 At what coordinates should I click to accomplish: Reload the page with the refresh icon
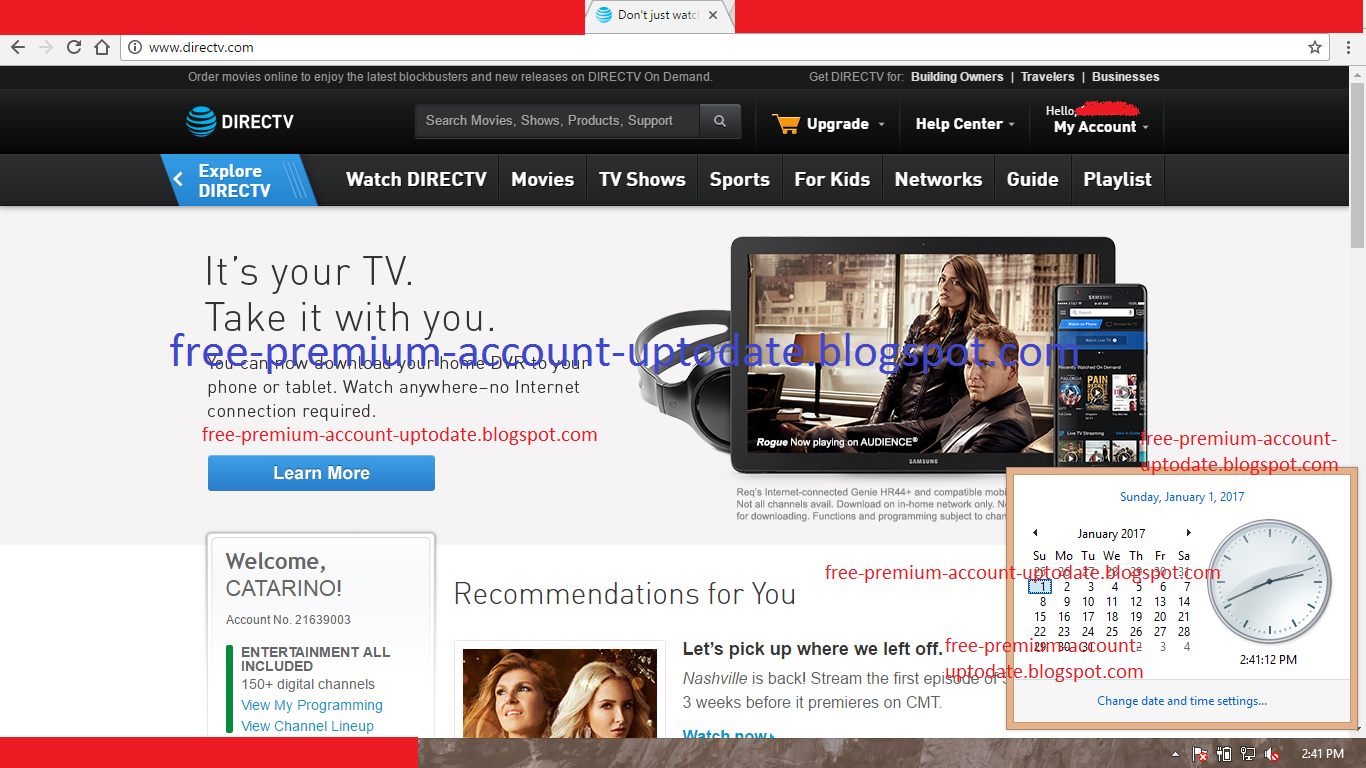(73, 47)
